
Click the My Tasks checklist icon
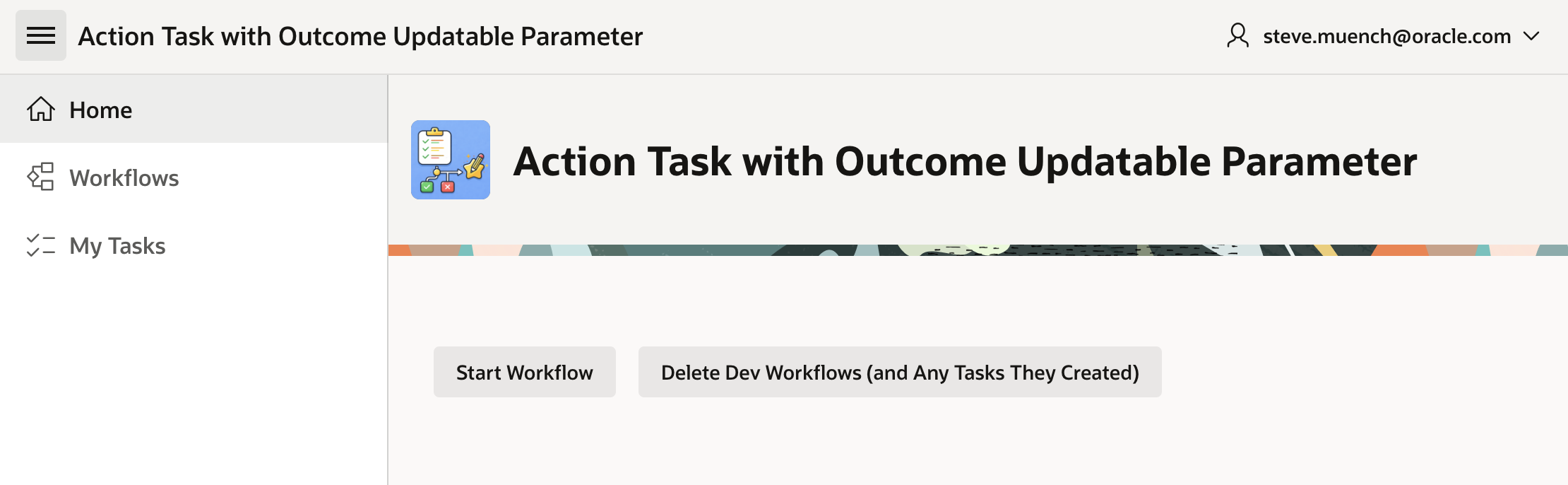(41, 245)
